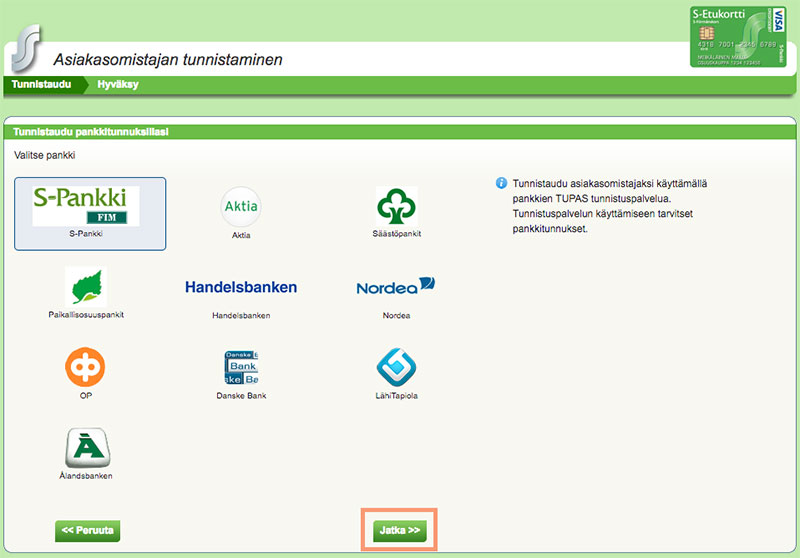
Task: Click the << Peruuta button
Action: pos(89,530)
